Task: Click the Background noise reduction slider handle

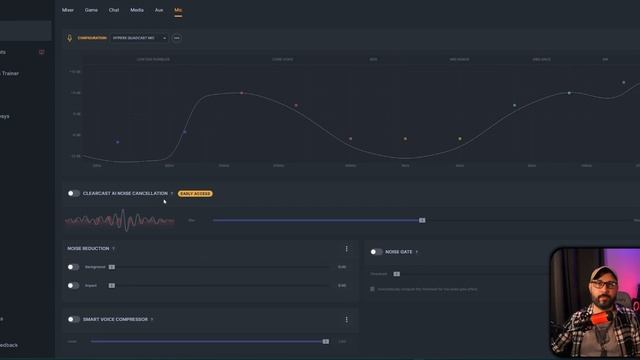Action: coord(112,267)
